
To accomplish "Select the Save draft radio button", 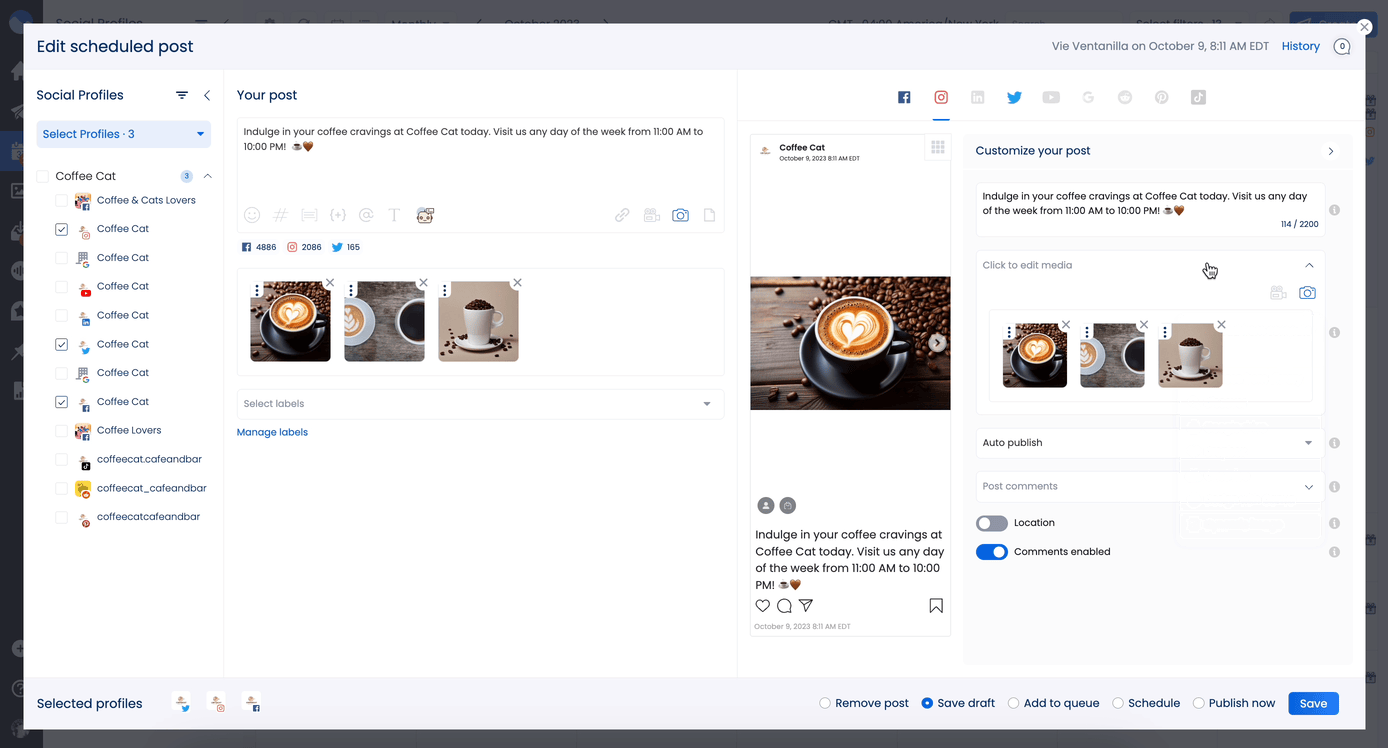I will [927, 703].
